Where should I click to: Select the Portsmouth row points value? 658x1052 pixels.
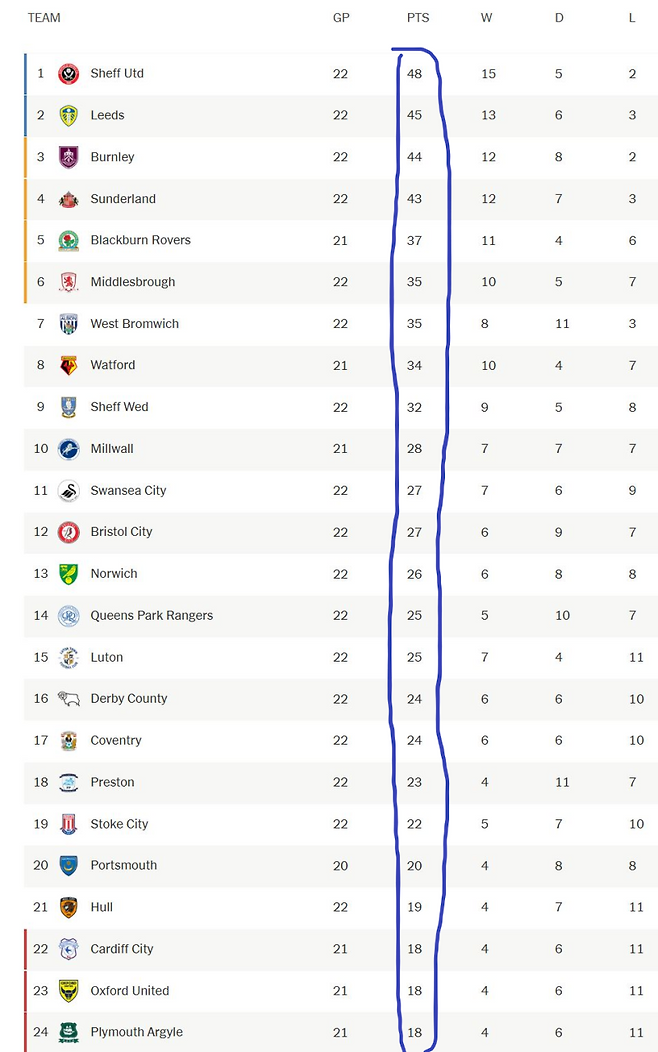(x=415, y=865)
